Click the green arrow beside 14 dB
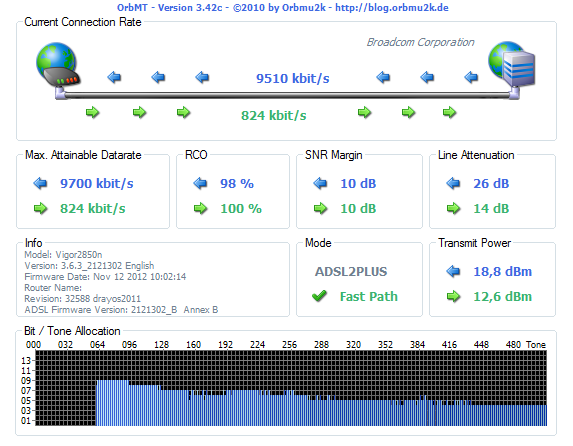 (453, 209)
